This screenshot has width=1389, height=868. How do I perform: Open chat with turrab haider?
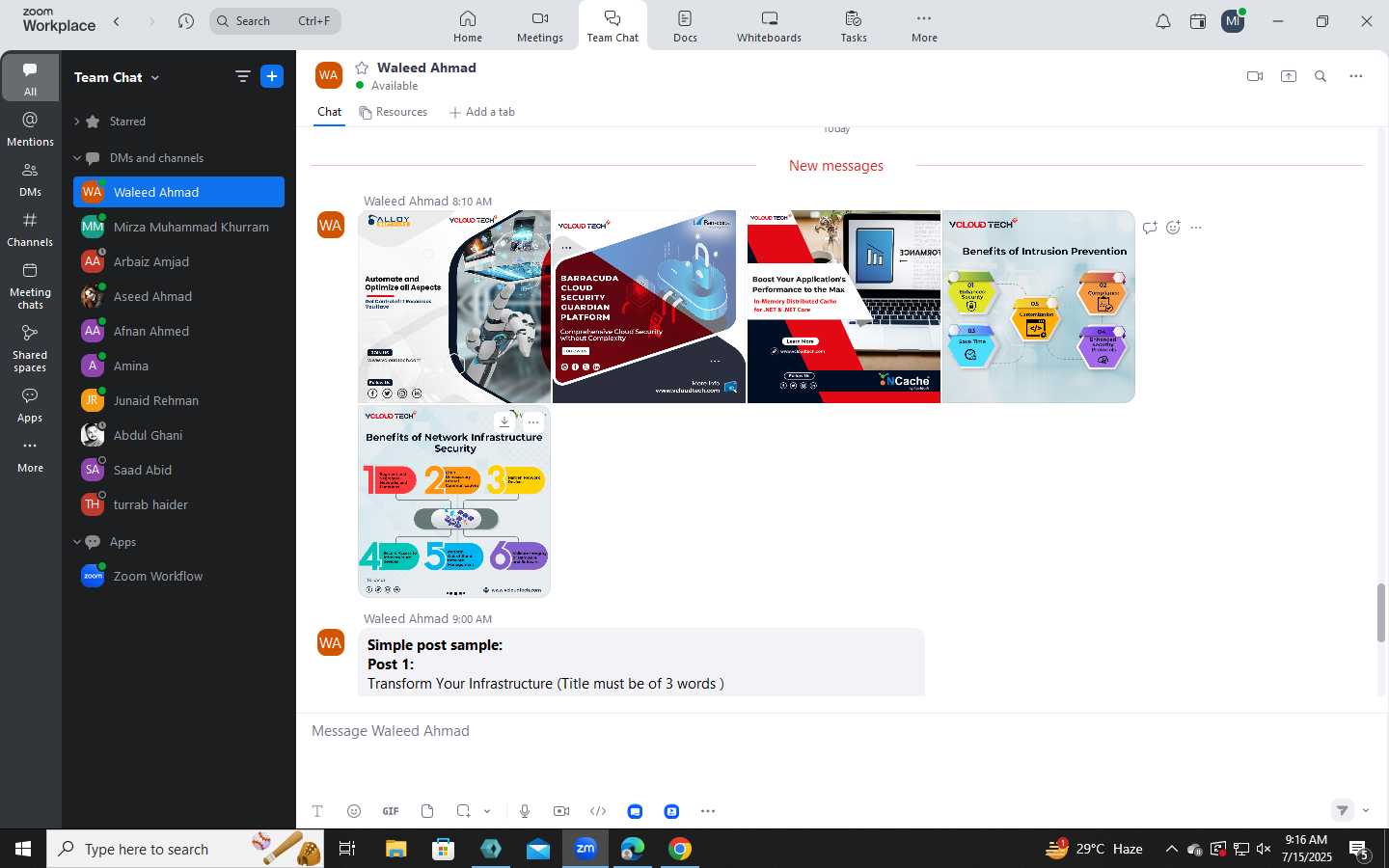pos(178,504)
